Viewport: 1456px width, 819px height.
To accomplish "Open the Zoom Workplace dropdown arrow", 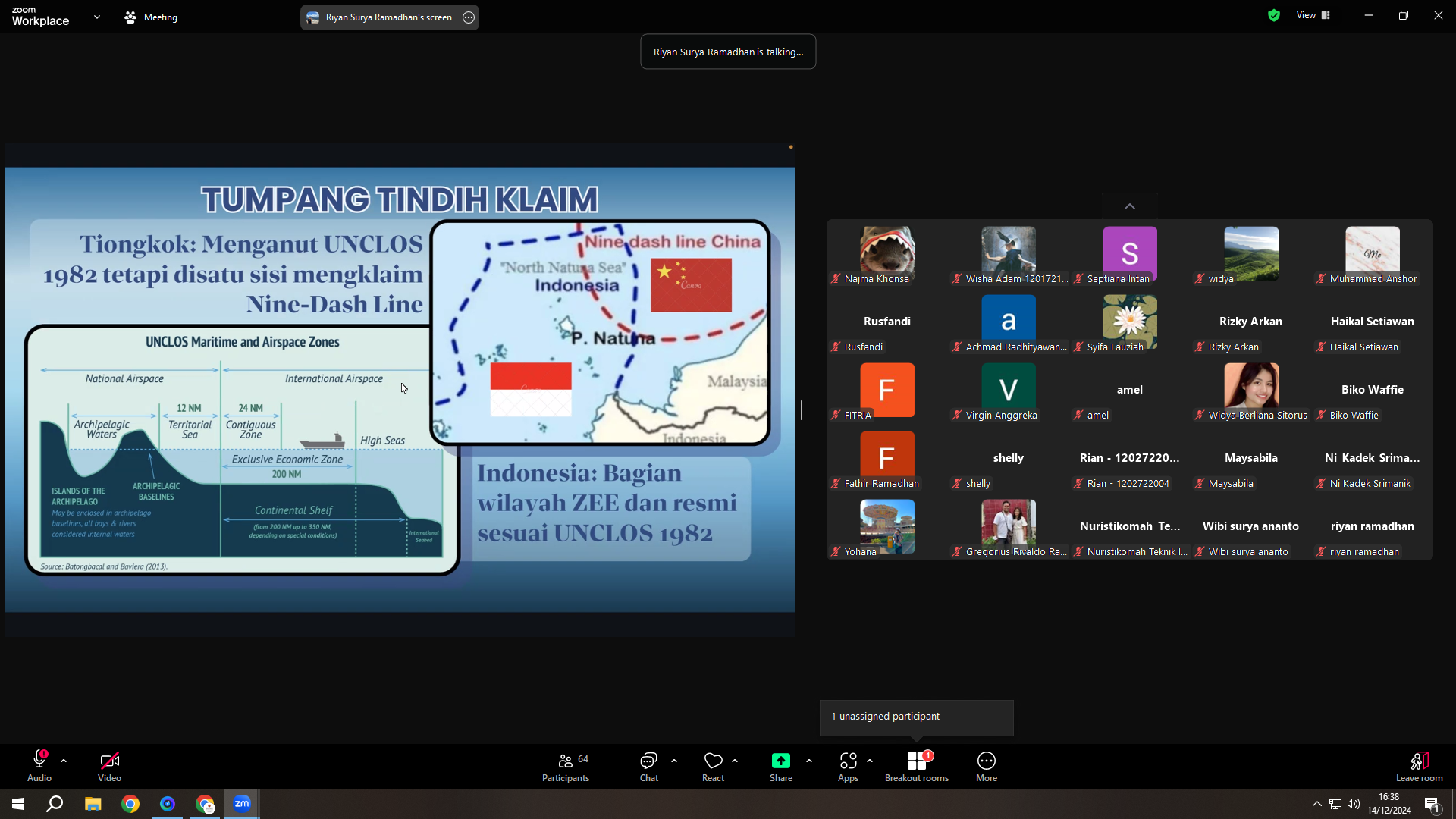I will [97, 17].
